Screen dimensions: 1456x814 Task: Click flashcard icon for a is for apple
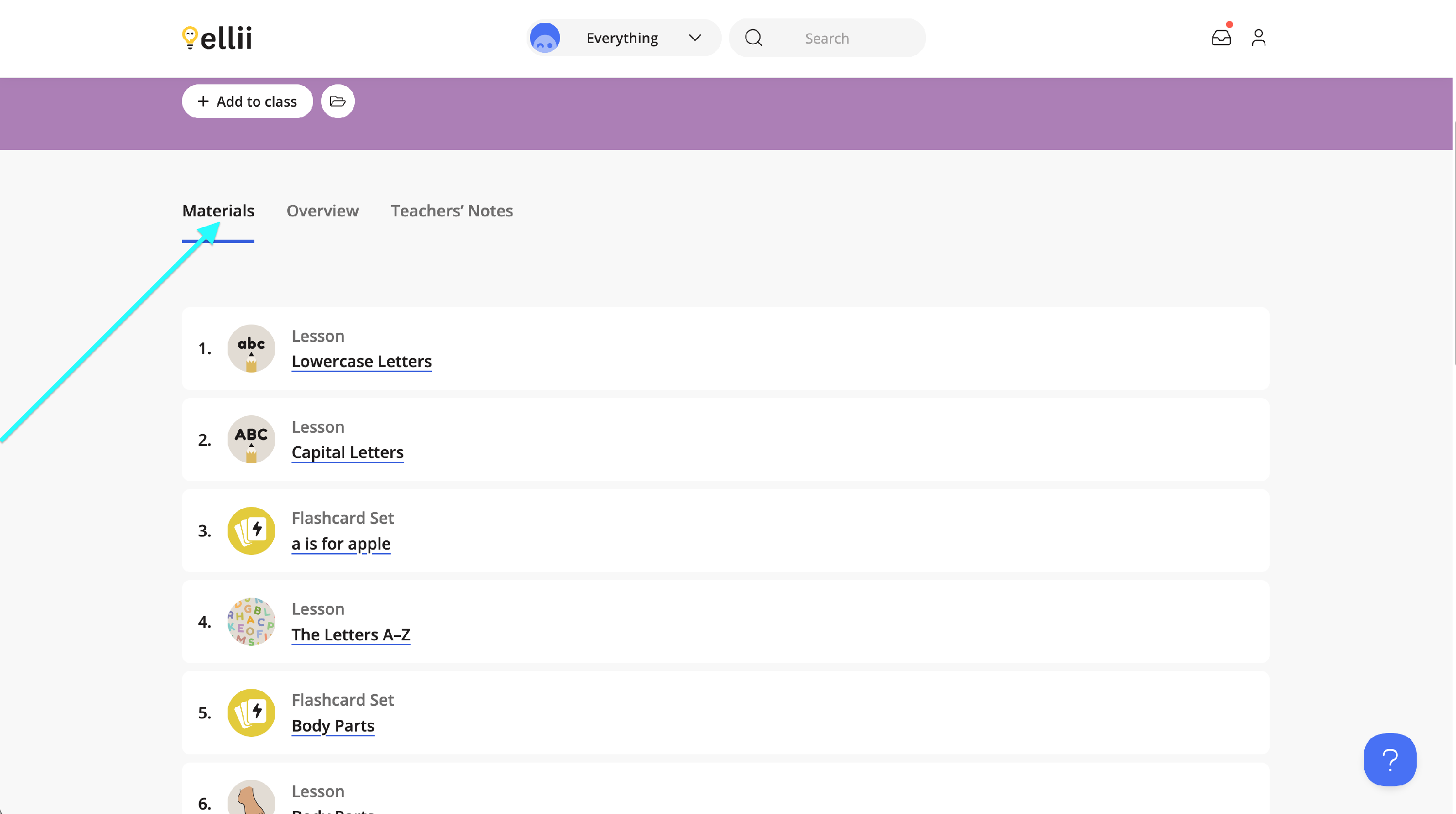(251, 530)
